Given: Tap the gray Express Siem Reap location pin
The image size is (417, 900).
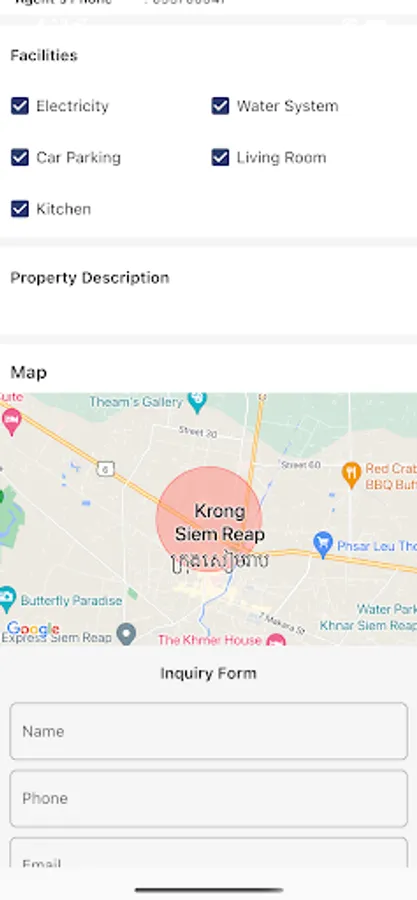Looking at the screenshot, I should coord(126,634).
